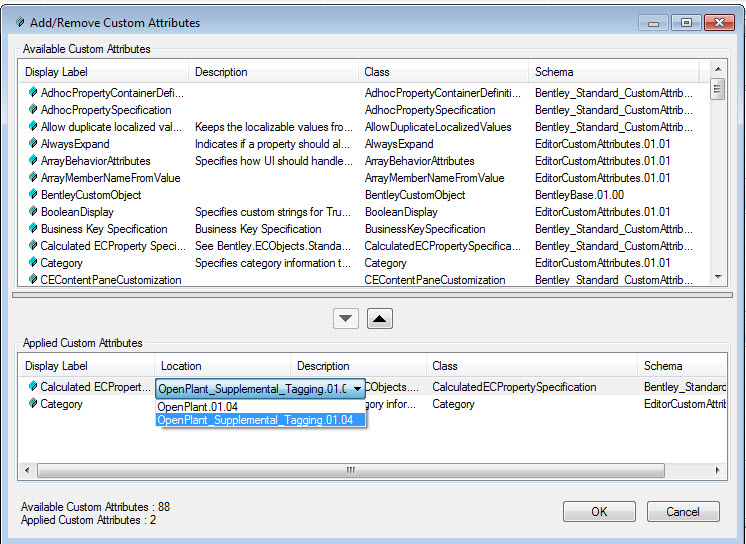
Task: Choose OpenPlant.01.04 from the location list
Action: coord(198,407)
